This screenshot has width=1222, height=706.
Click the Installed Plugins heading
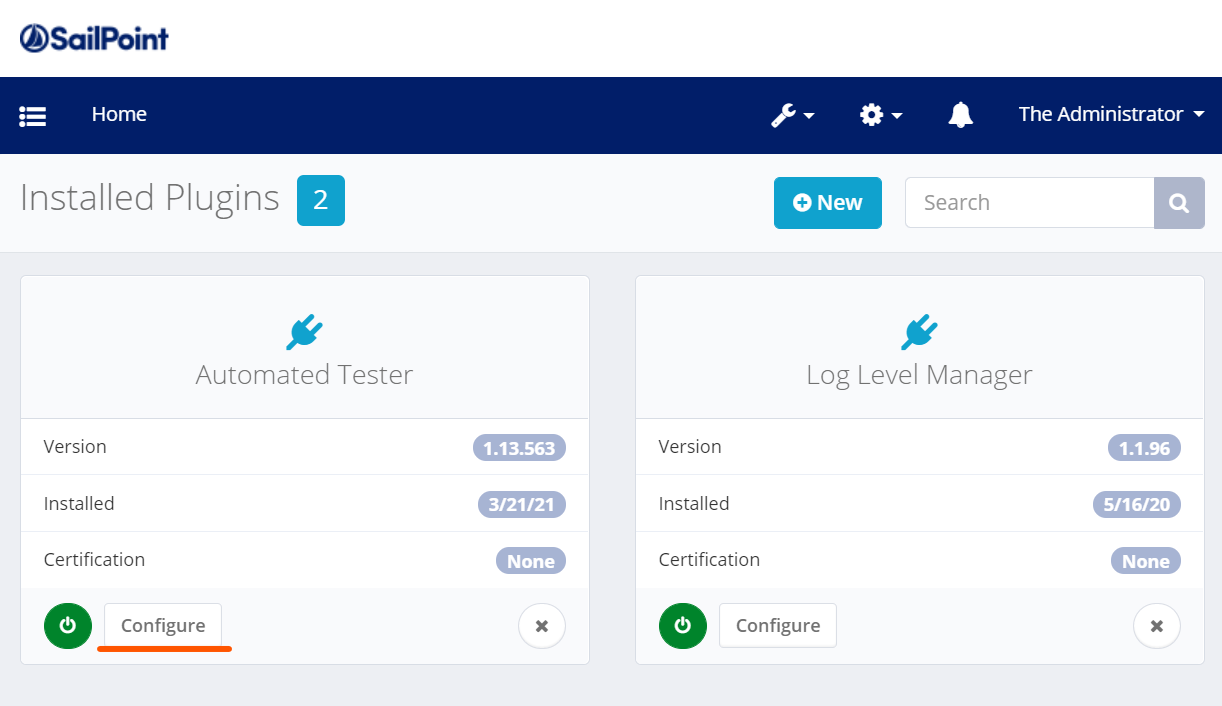[150, 198]
